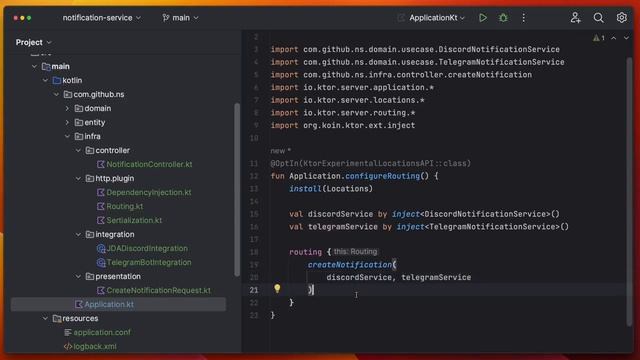This screenshot has width=640, height=360.
Task: Click createNotification call on line 19
Action: tap(350, 265)
